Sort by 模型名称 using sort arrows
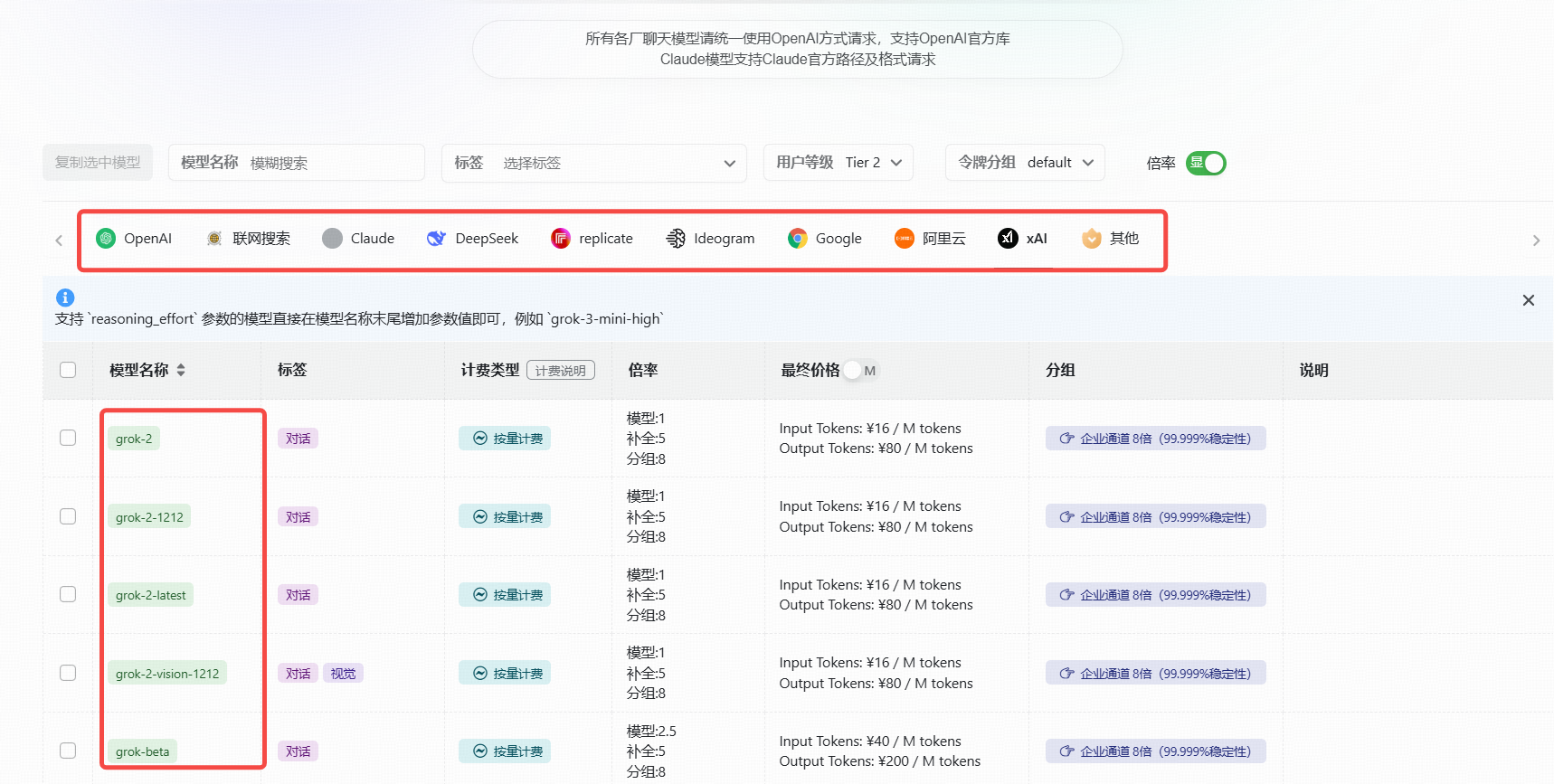This screenshot has height=784, width=1554. click(181, 370)
